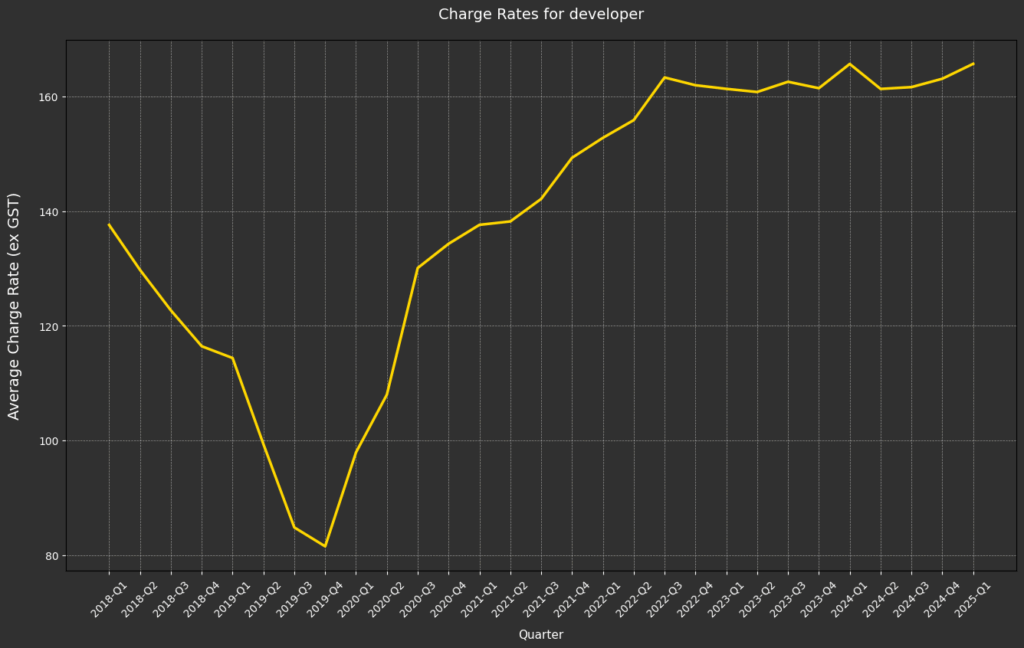Click the line's 2024-Q1 peak data point

click(x=850, y=63)
